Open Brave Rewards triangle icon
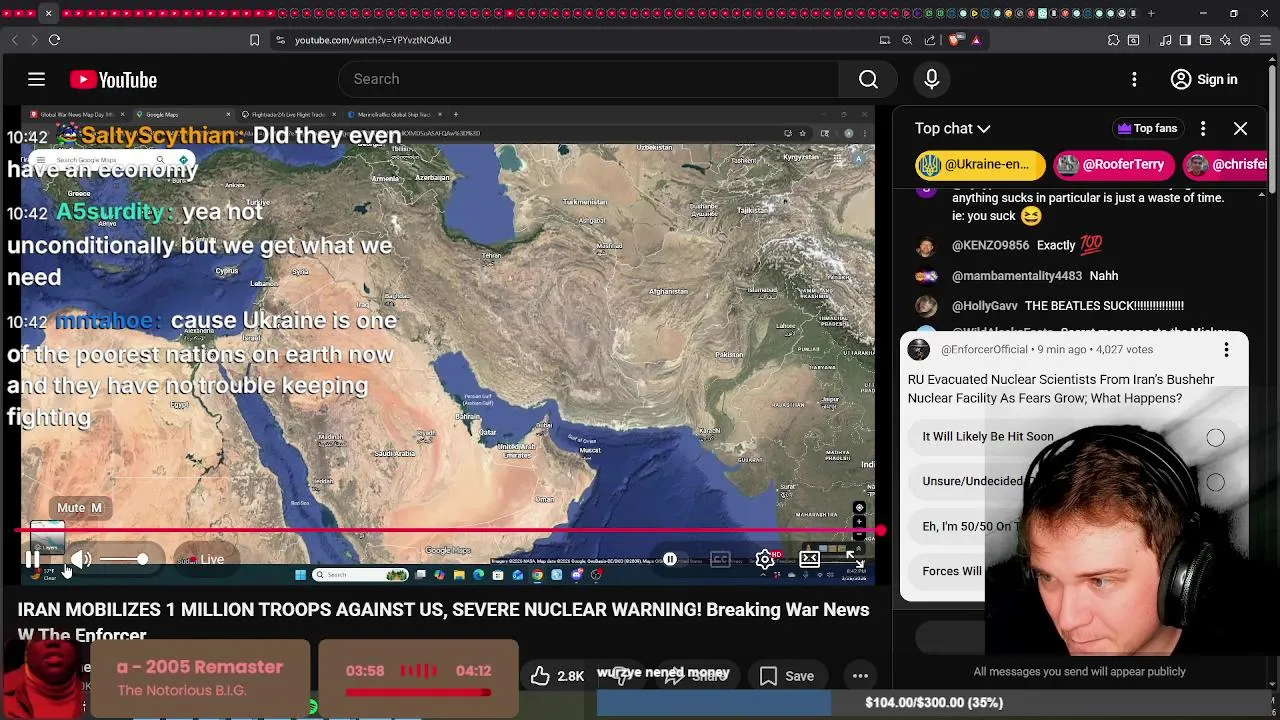 [976, 40]
